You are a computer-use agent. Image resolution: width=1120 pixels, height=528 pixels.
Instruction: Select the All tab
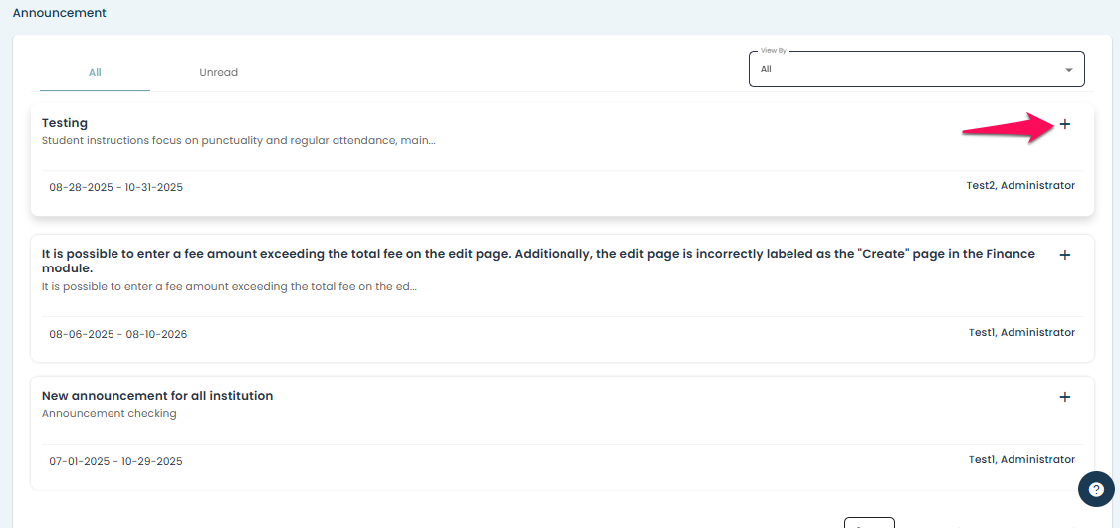[x=95, y=72]
